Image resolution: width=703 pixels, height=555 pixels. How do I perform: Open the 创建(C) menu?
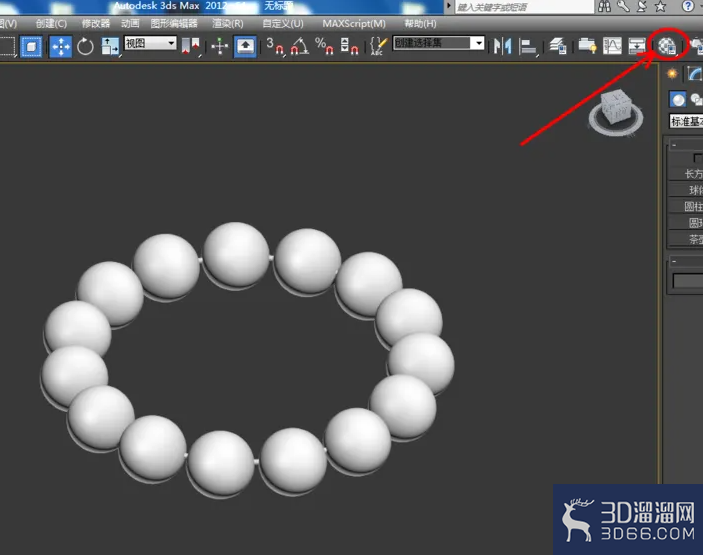tap(52, 24)
